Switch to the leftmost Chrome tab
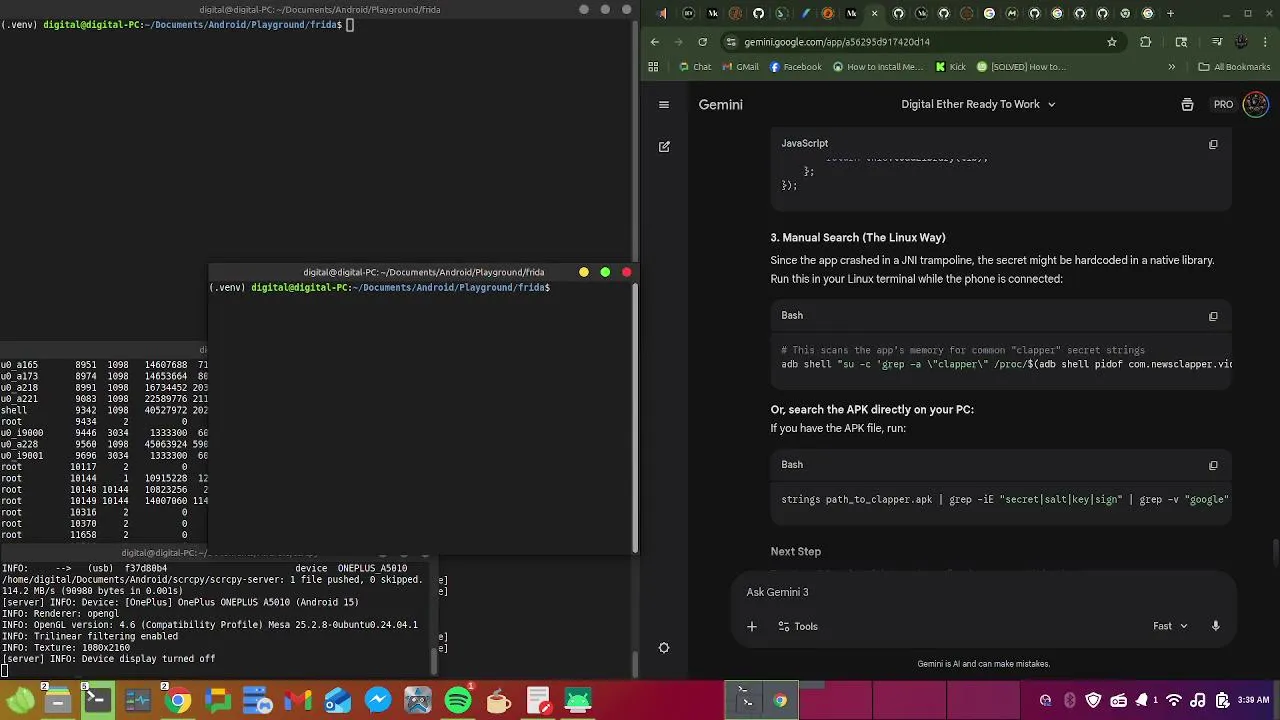This screenshot has height=720, width=1280. pyautogui.click(x=663, y=14)
